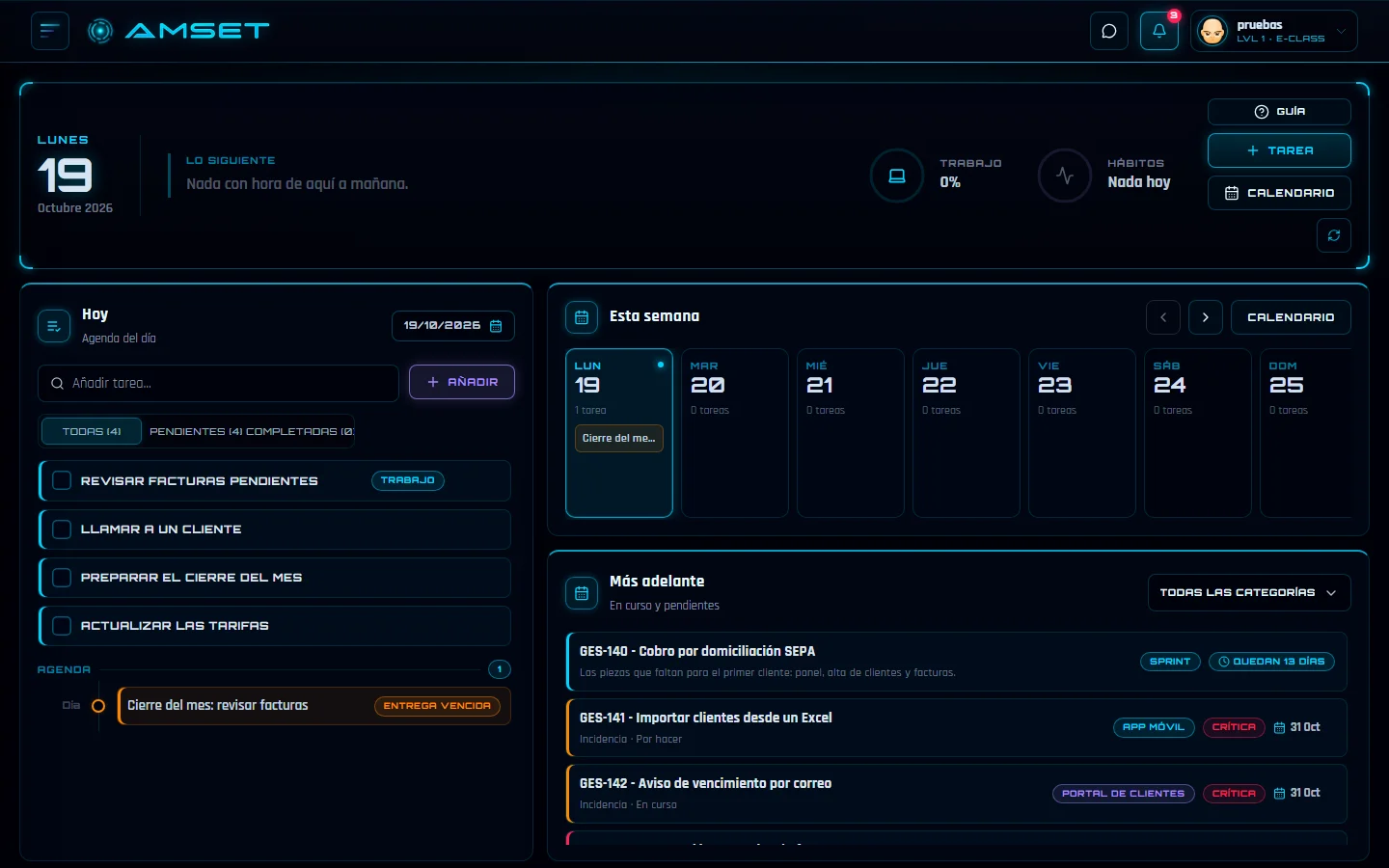Click the Trabajo tag on Revisar facturas
This screenshot has width=1389, height=868.
tap(408, 480)
